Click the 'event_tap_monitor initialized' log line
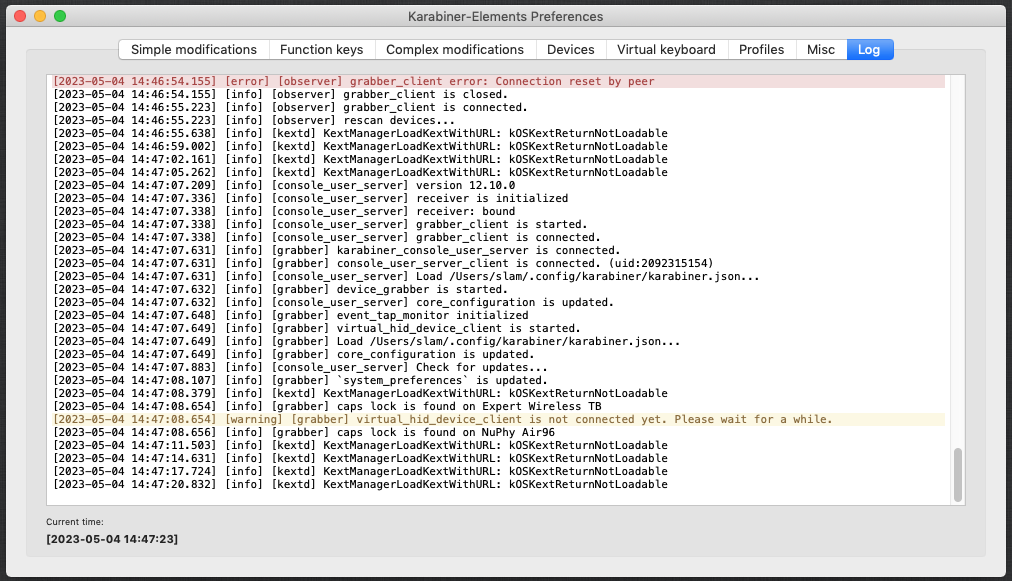This screenshot has width=1012, height=581. (290, 315)
